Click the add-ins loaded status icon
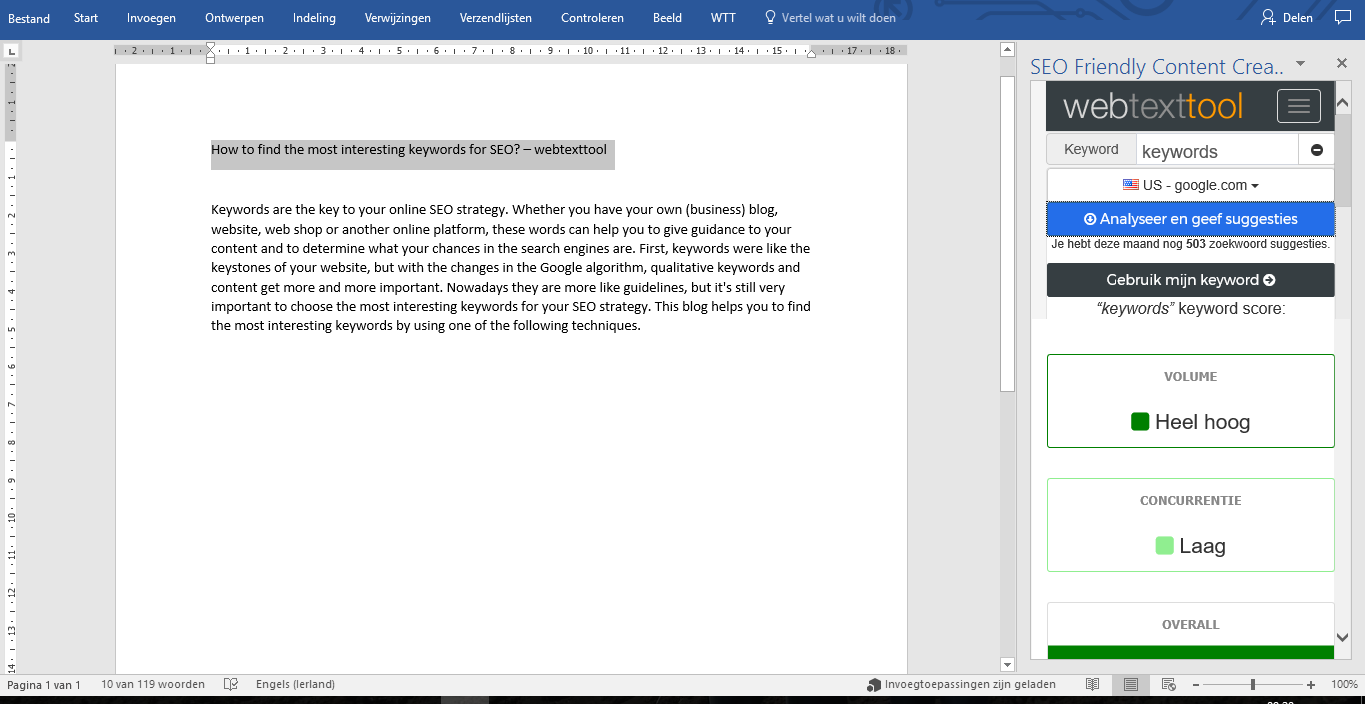This screenshot has height=704, width=1365. coord(875,685)
